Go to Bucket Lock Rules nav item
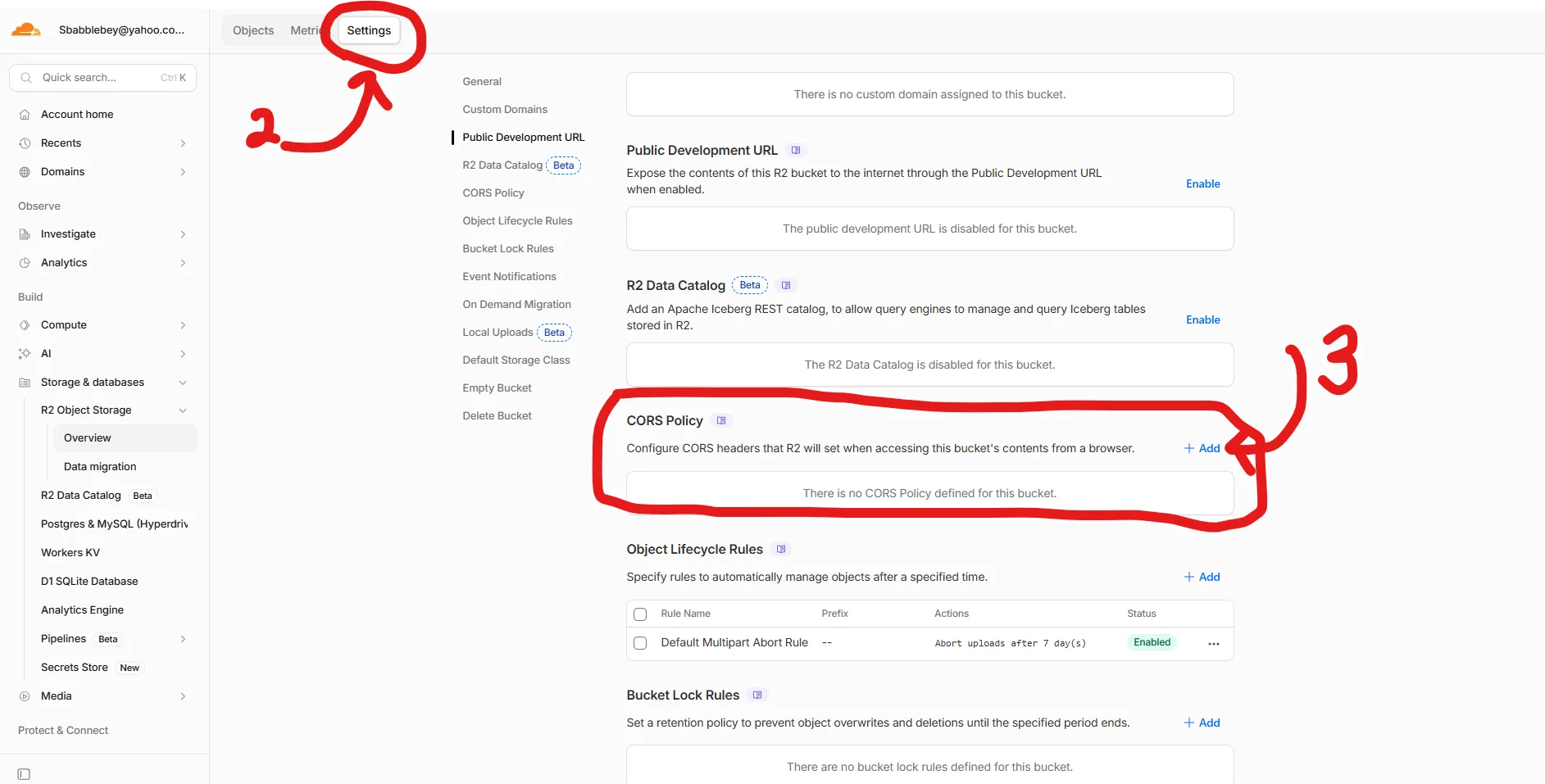The height and width of the screenshot is (784, 1545). coord(508,249)
